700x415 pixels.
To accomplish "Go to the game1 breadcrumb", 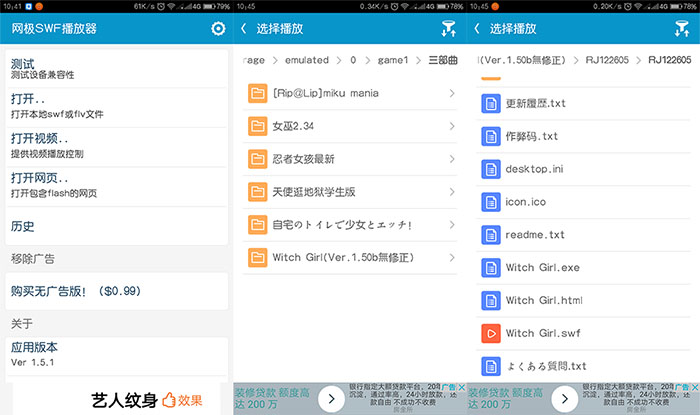I will pyautogui.click(x=393, y=60).
